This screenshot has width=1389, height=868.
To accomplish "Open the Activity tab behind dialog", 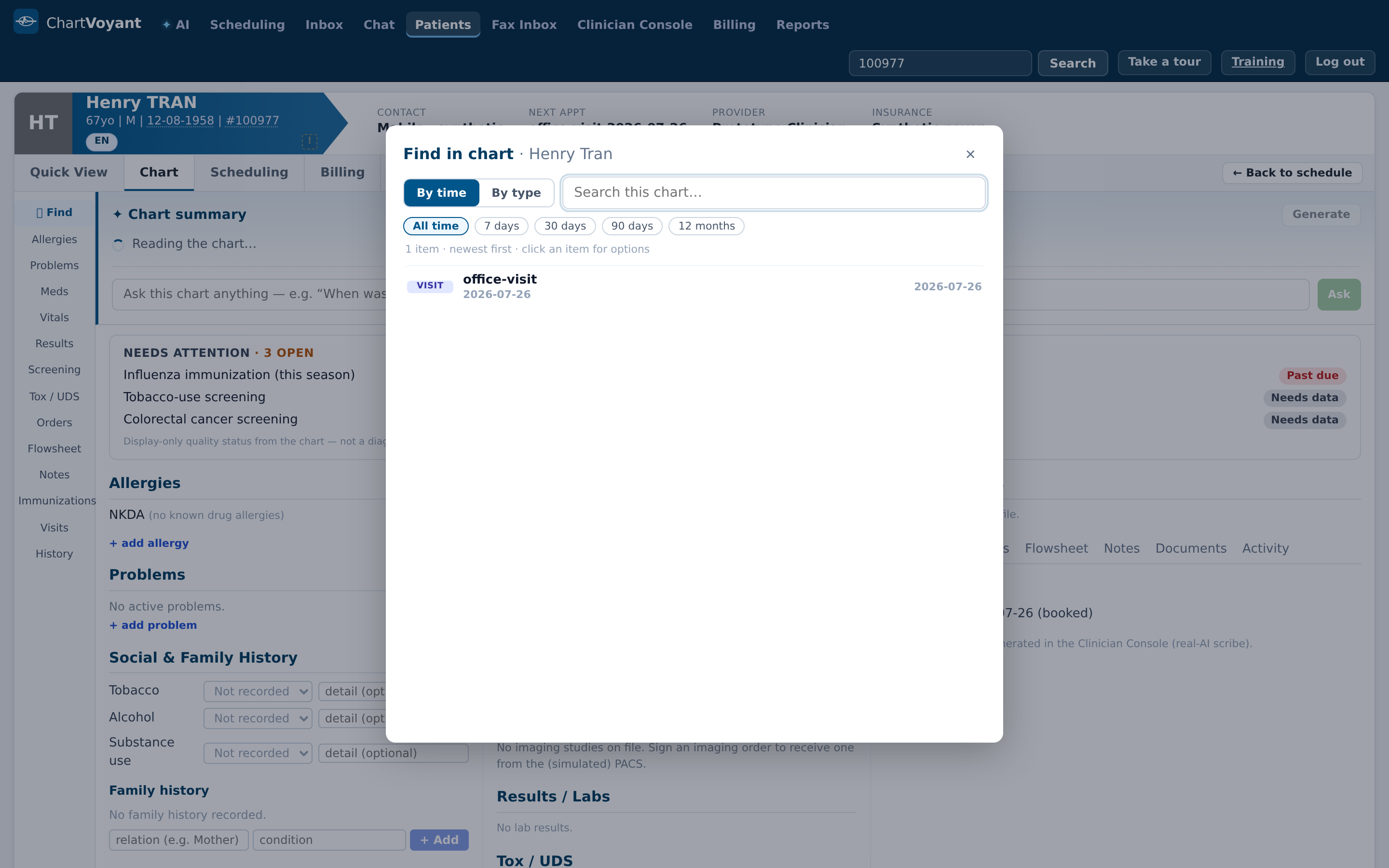I will (x=1265, y=548).
